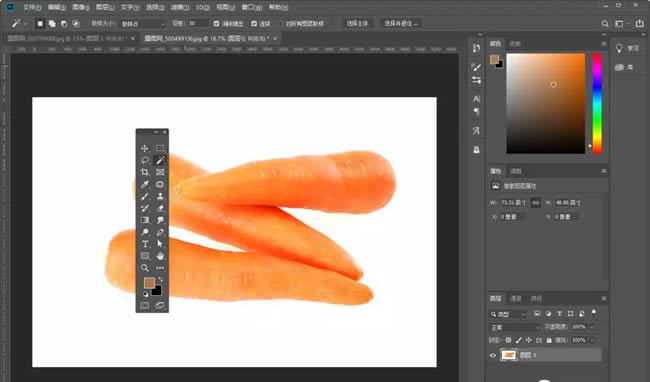Click the 选择主体 Select Subject button
This screenshot has width=650, height=382.
357,24
